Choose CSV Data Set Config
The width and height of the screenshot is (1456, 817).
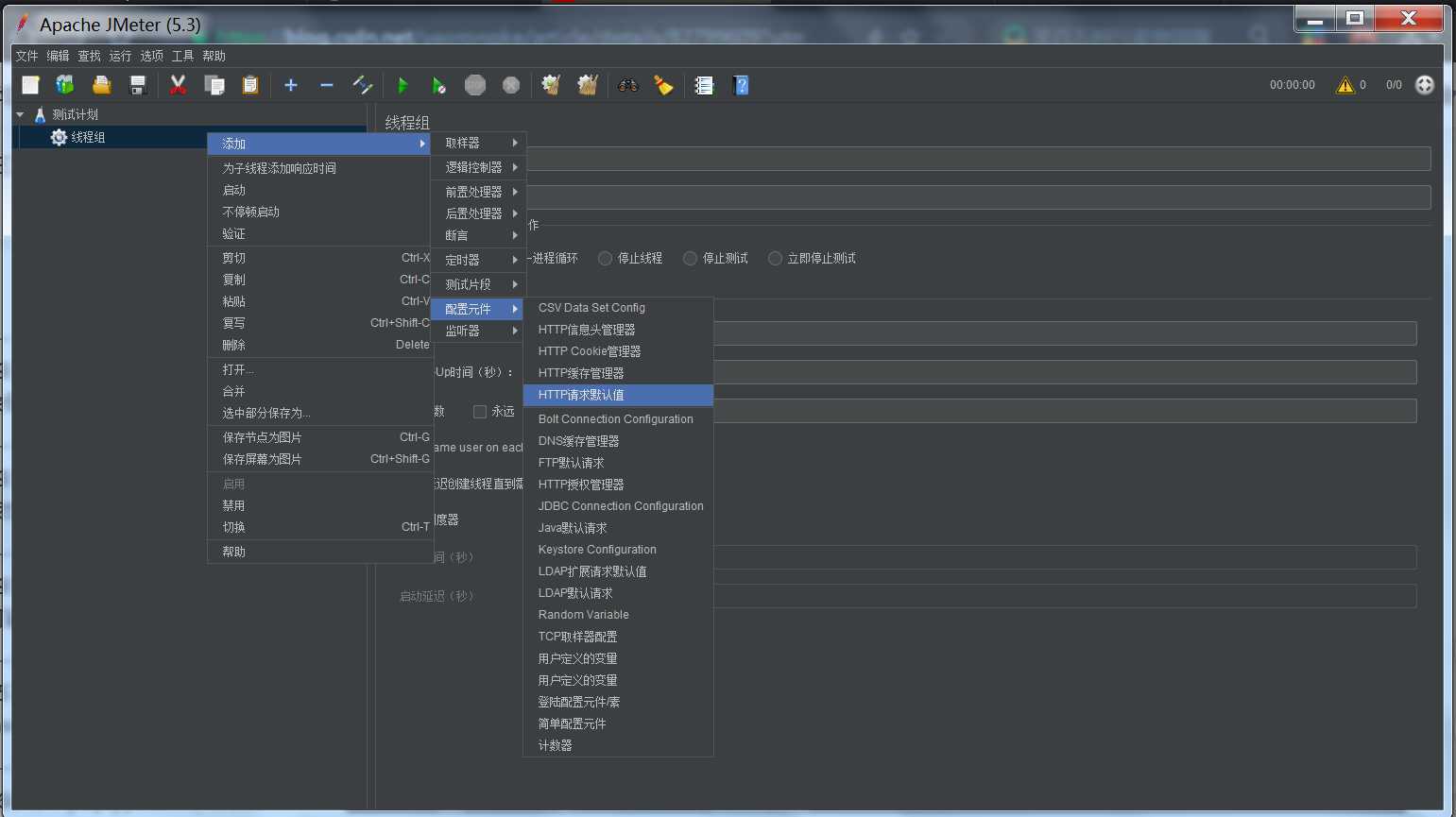click(618, 308)
